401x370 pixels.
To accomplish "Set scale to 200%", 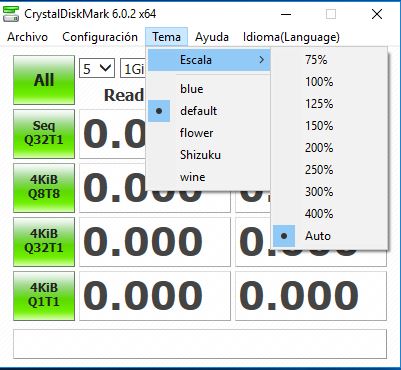I will tap(329, 148).
